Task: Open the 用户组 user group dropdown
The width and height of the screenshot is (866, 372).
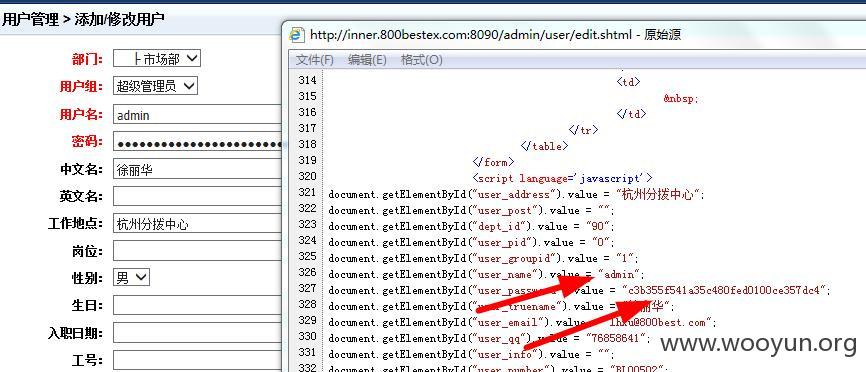Action: (155, 86)
